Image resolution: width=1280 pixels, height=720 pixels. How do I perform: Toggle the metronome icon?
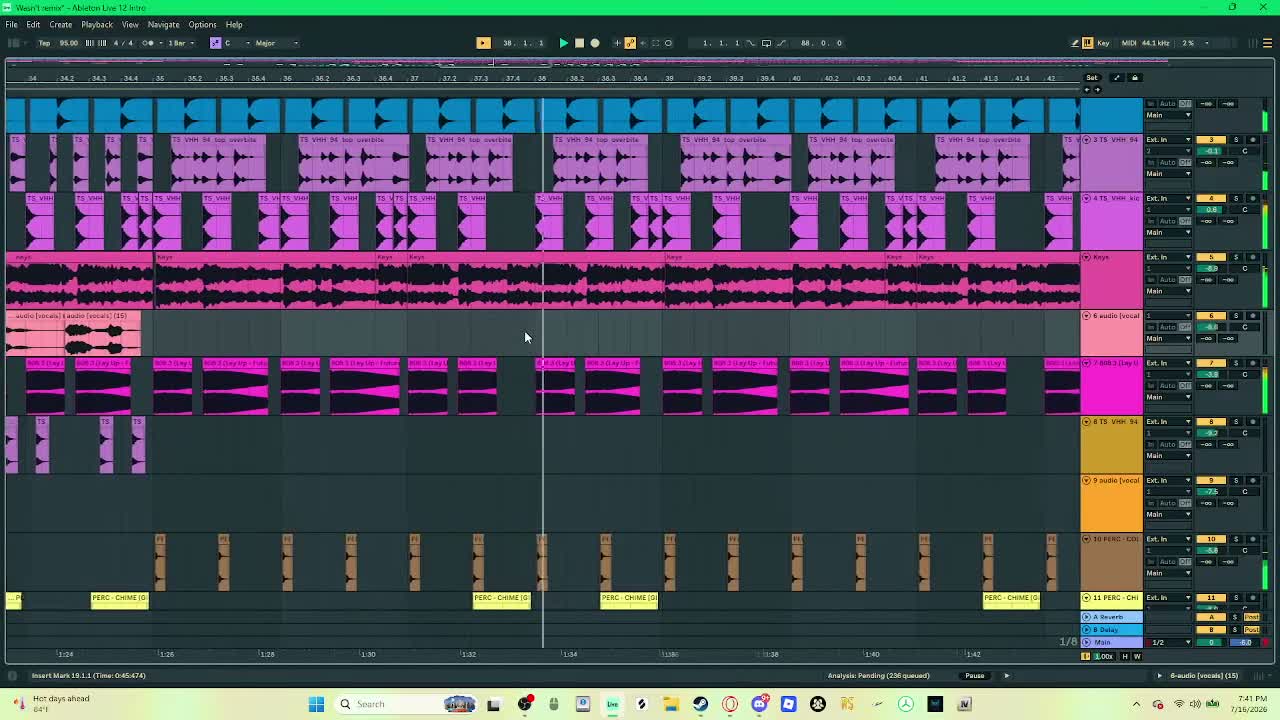point(148,43)
